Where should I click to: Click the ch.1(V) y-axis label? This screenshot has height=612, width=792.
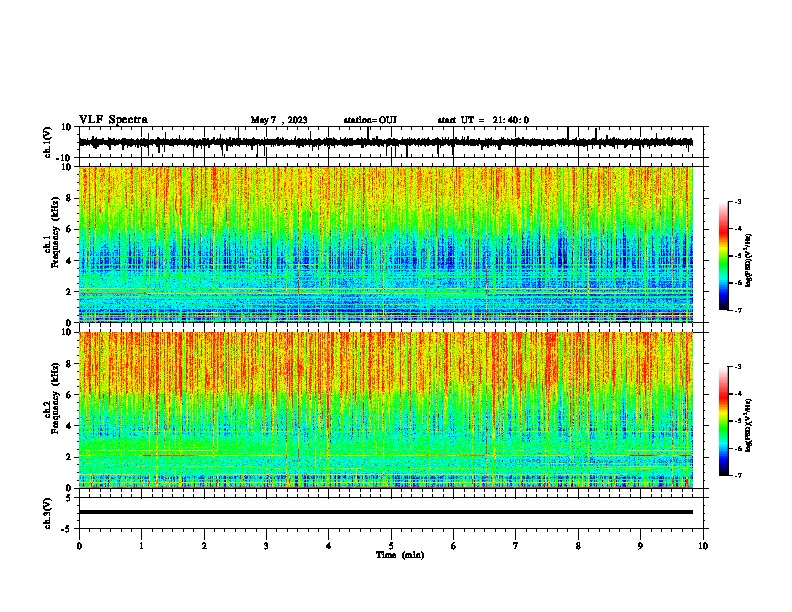pyautogui.click(x=47, y=142)
